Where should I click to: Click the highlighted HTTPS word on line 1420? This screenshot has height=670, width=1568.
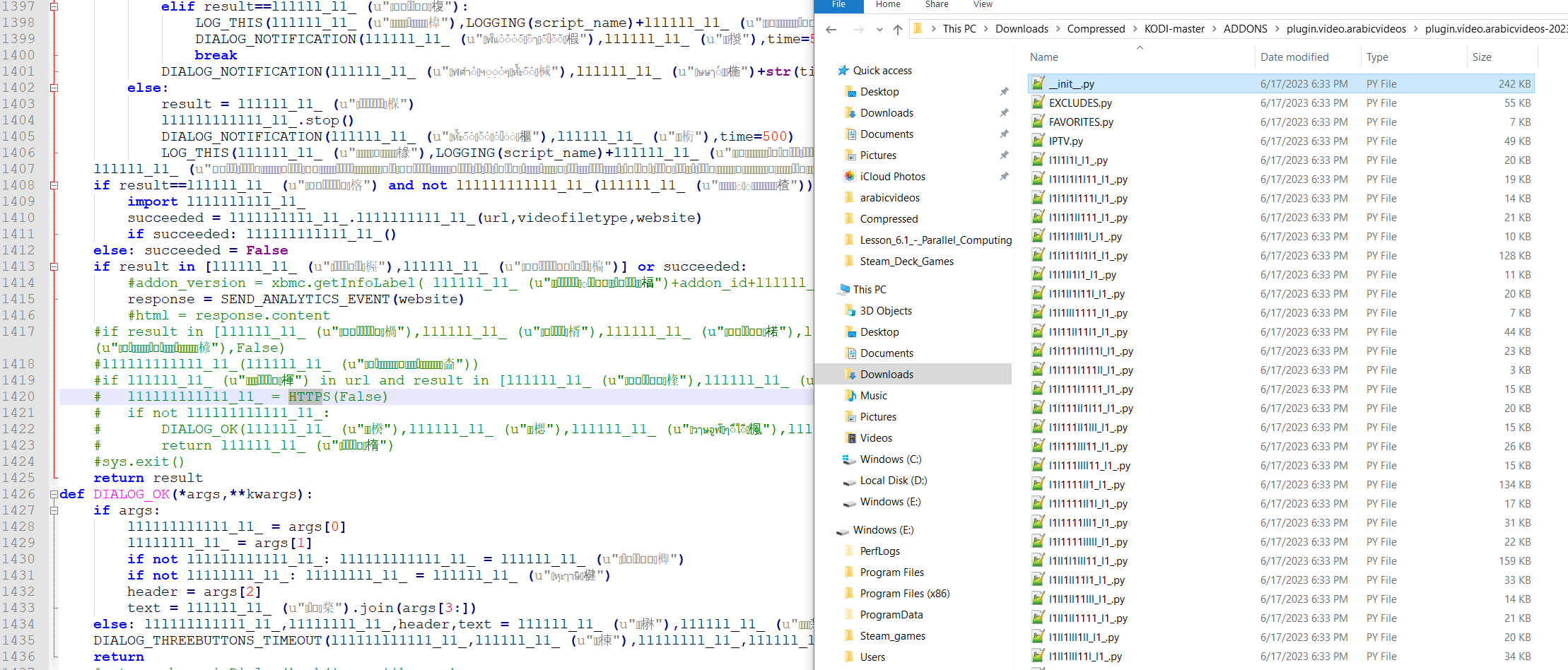coord(309,396)
